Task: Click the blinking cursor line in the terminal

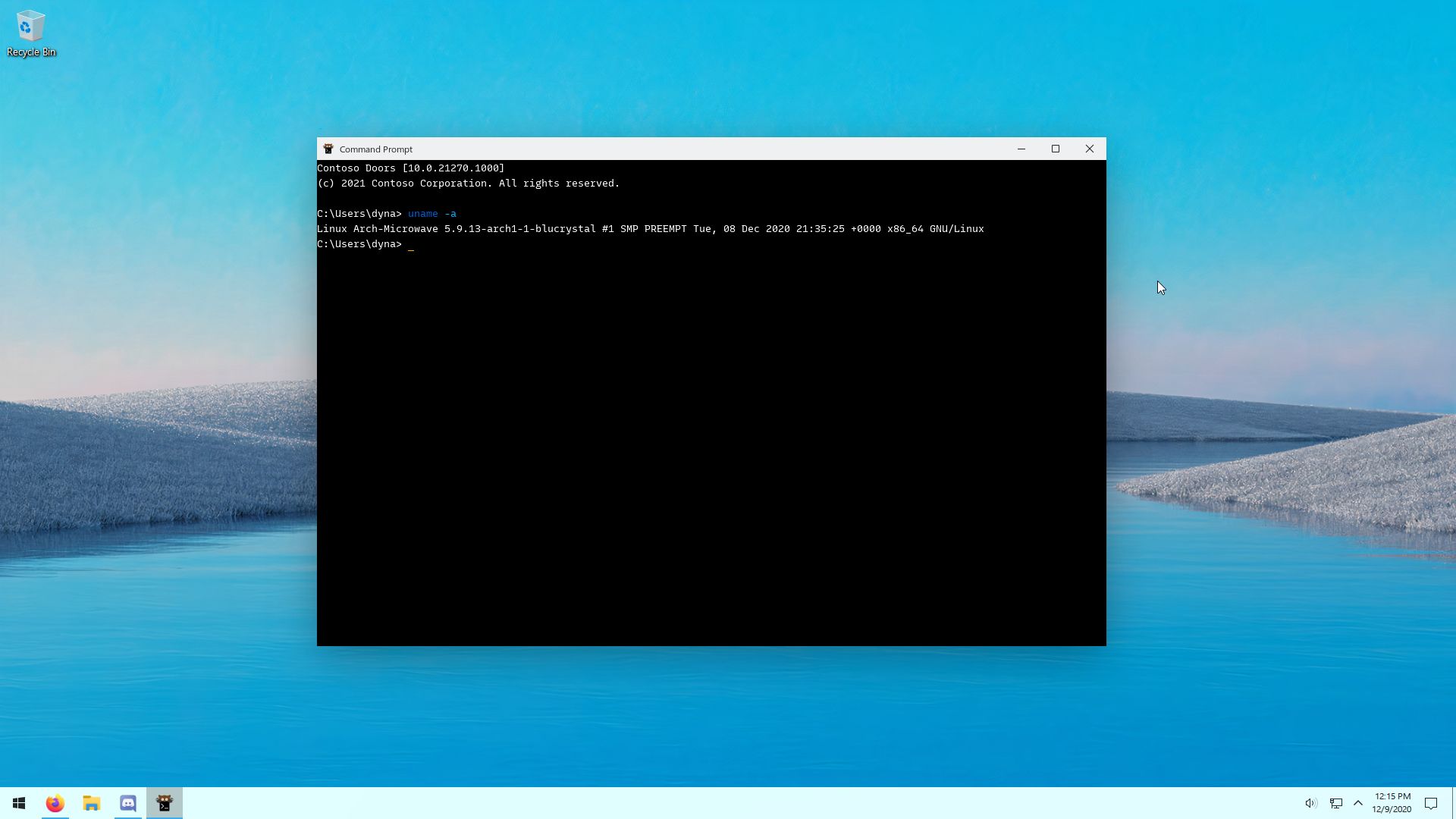Action: [x=412, y=244]
